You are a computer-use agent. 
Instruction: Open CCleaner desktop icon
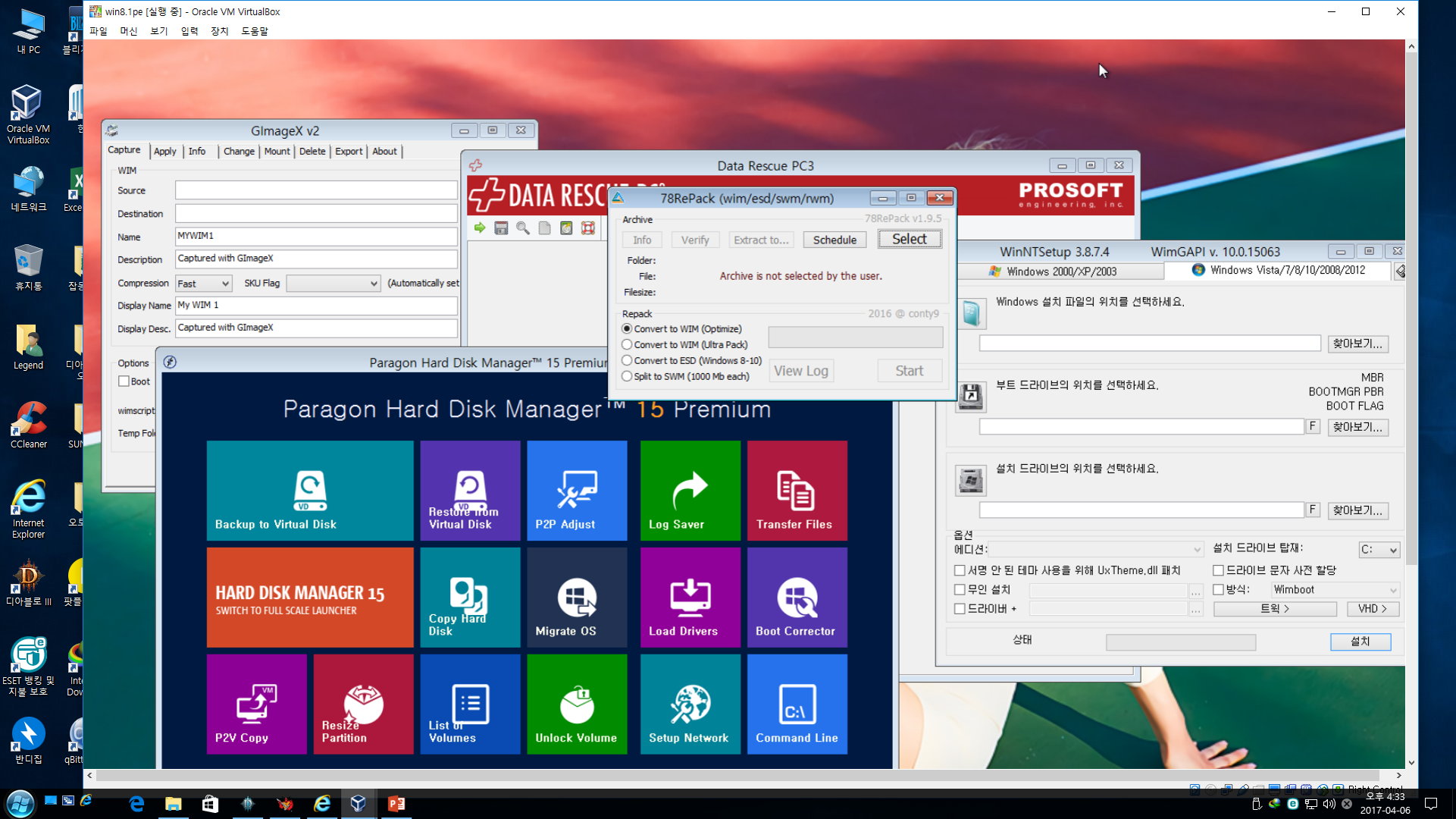click(29, 425)
